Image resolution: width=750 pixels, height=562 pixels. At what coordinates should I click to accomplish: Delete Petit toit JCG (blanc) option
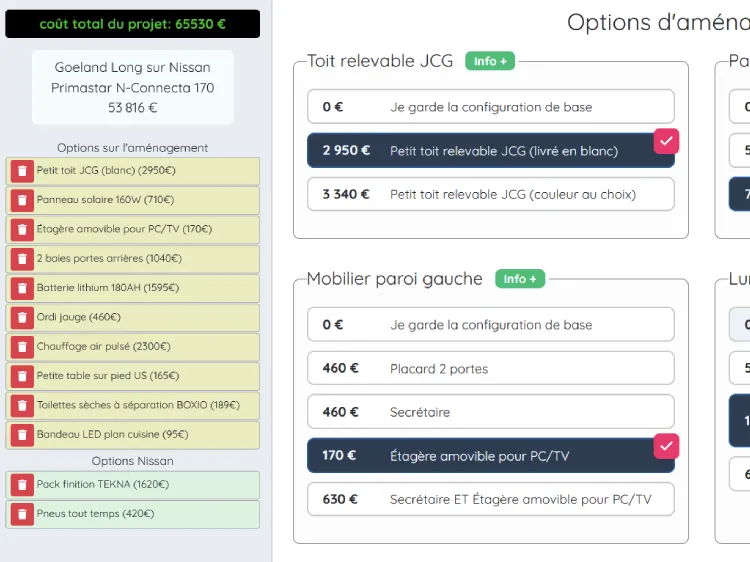22,171
